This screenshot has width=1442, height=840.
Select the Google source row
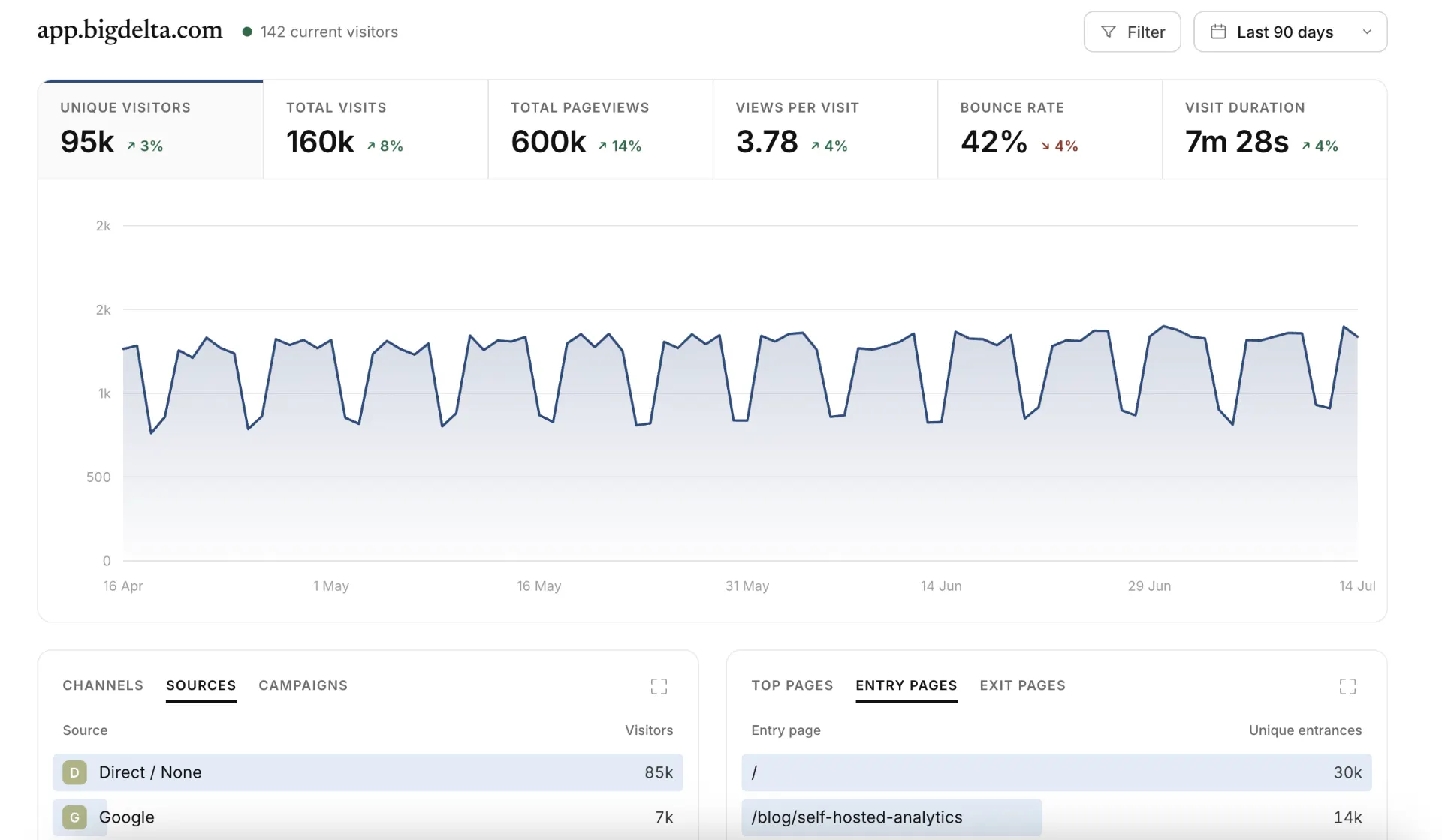pyautogui.click(x=368, y=817)
